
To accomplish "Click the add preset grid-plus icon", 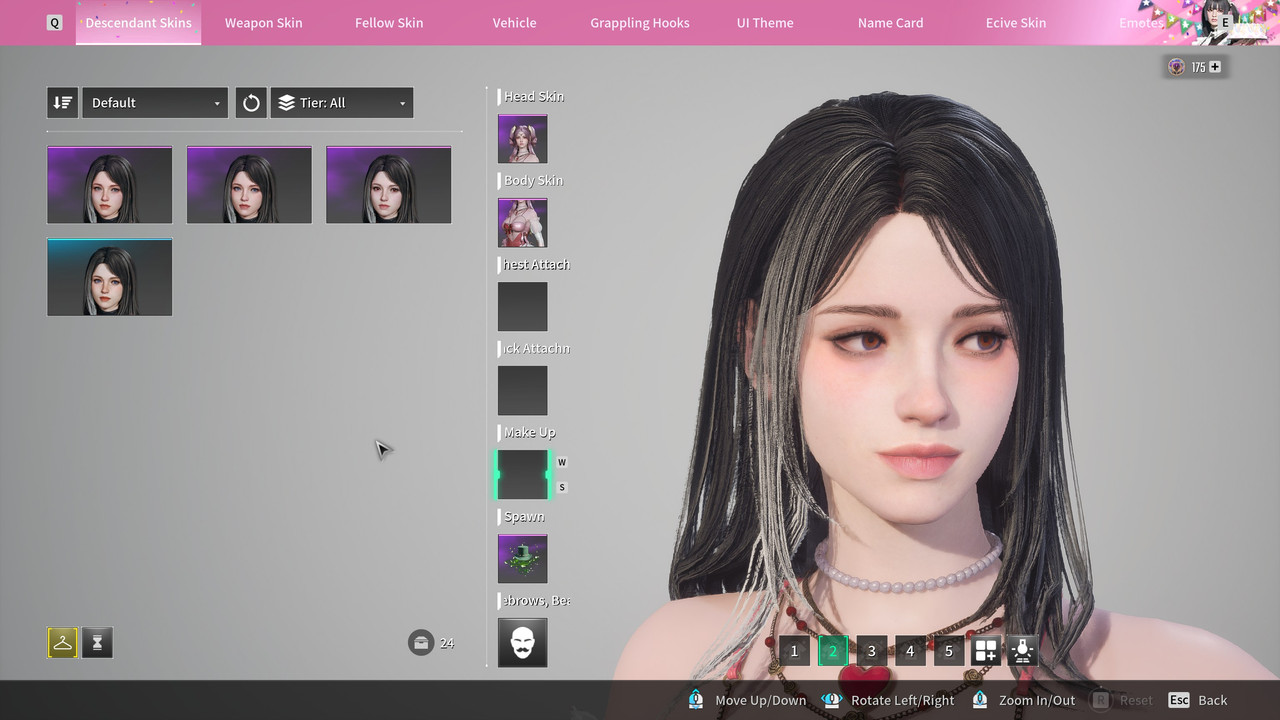I will click(x=986, y=651).
